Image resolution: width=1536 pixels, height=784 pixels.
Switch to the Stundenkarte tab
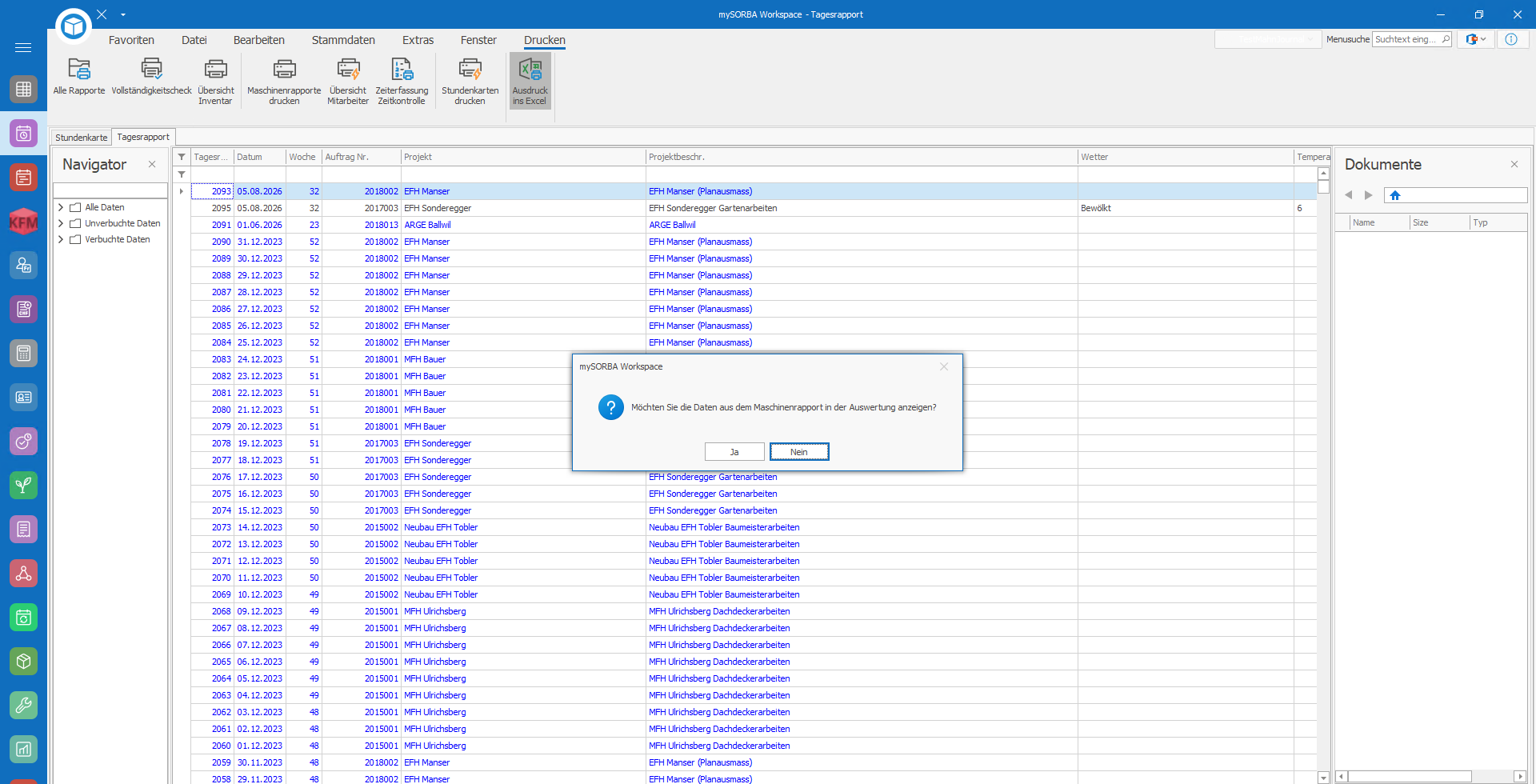click(x=81, y=138)
